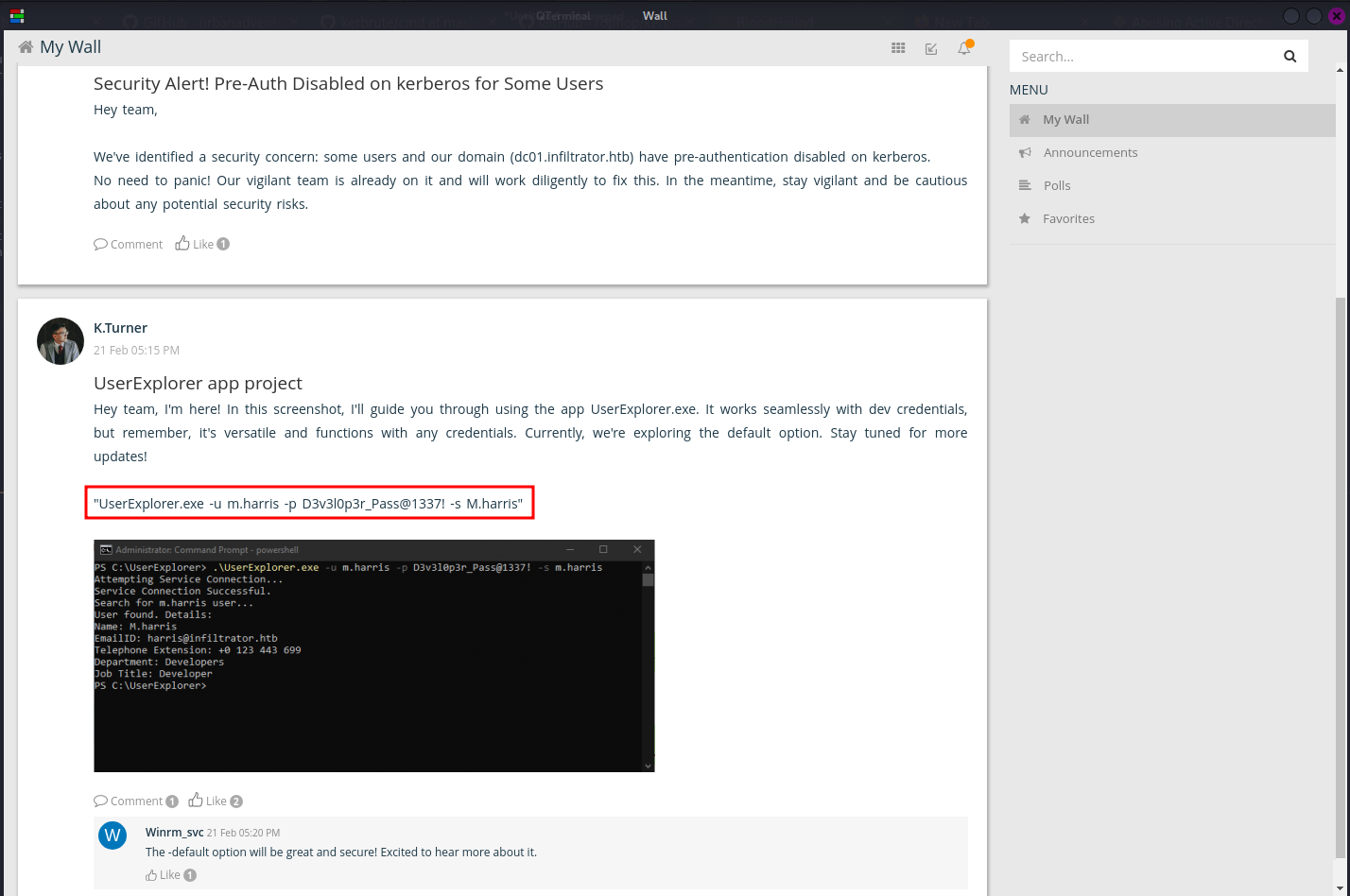The height and width of the screenshot is (896, 1350).
Task: Open K.Turner's profile name
Action: pos(120,328)
